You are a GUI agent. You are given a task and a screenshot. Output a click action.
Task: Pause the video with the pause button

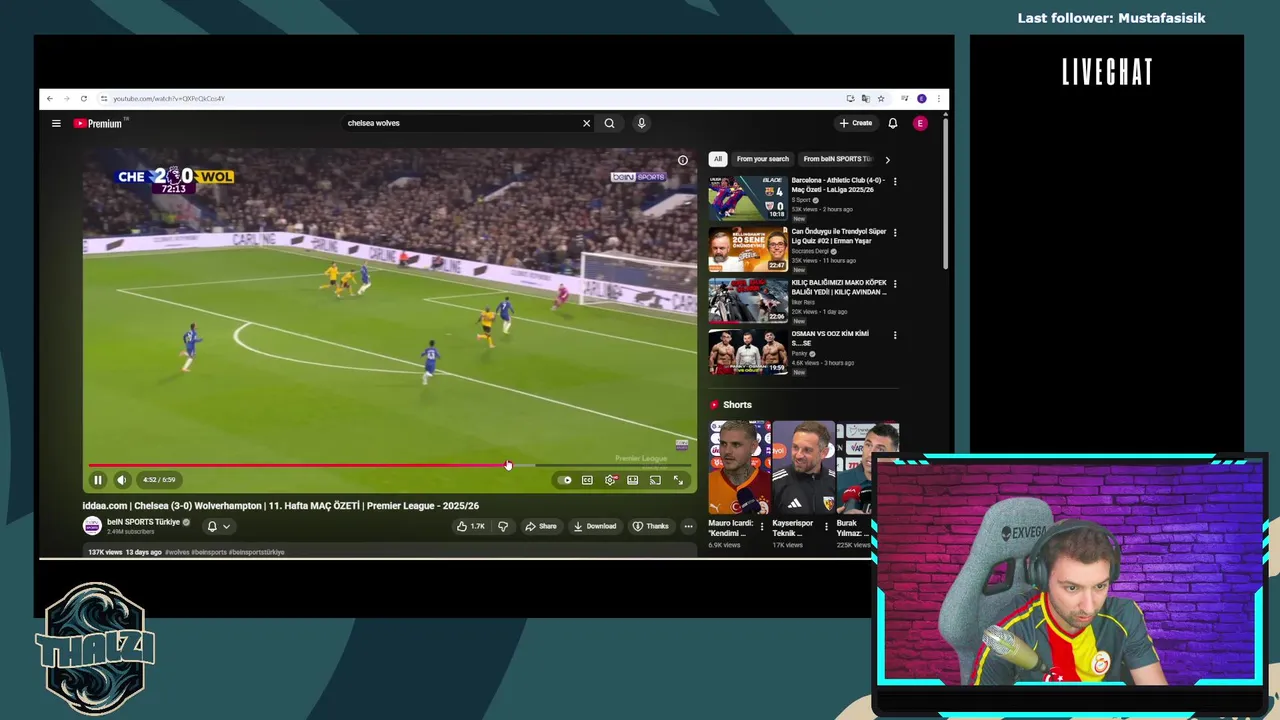[98, 480]
